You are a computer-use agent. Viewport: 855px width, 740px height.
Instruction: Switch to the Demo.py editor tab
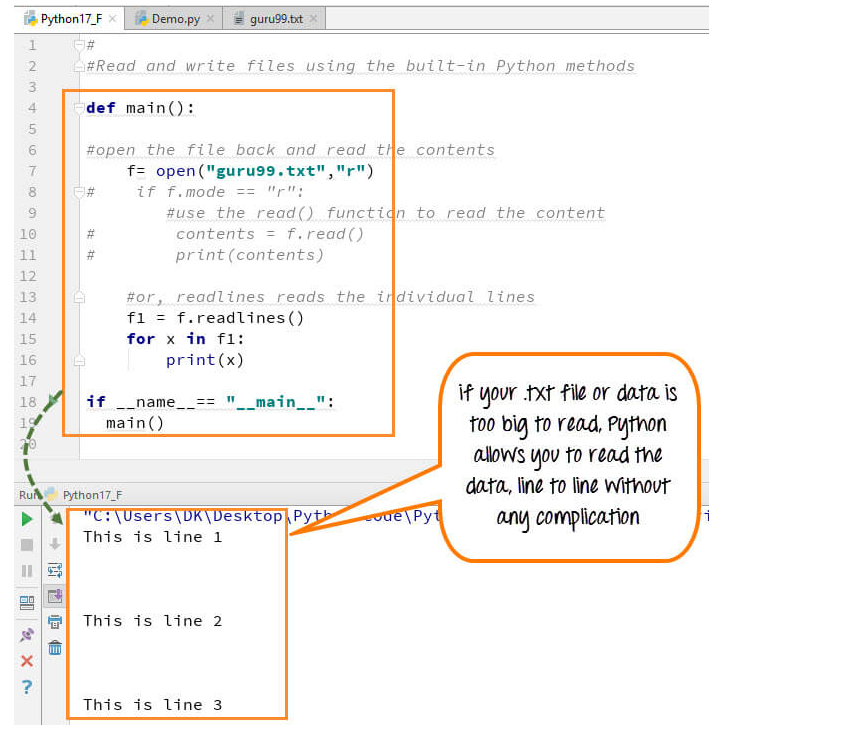click(x=173, y=19)
